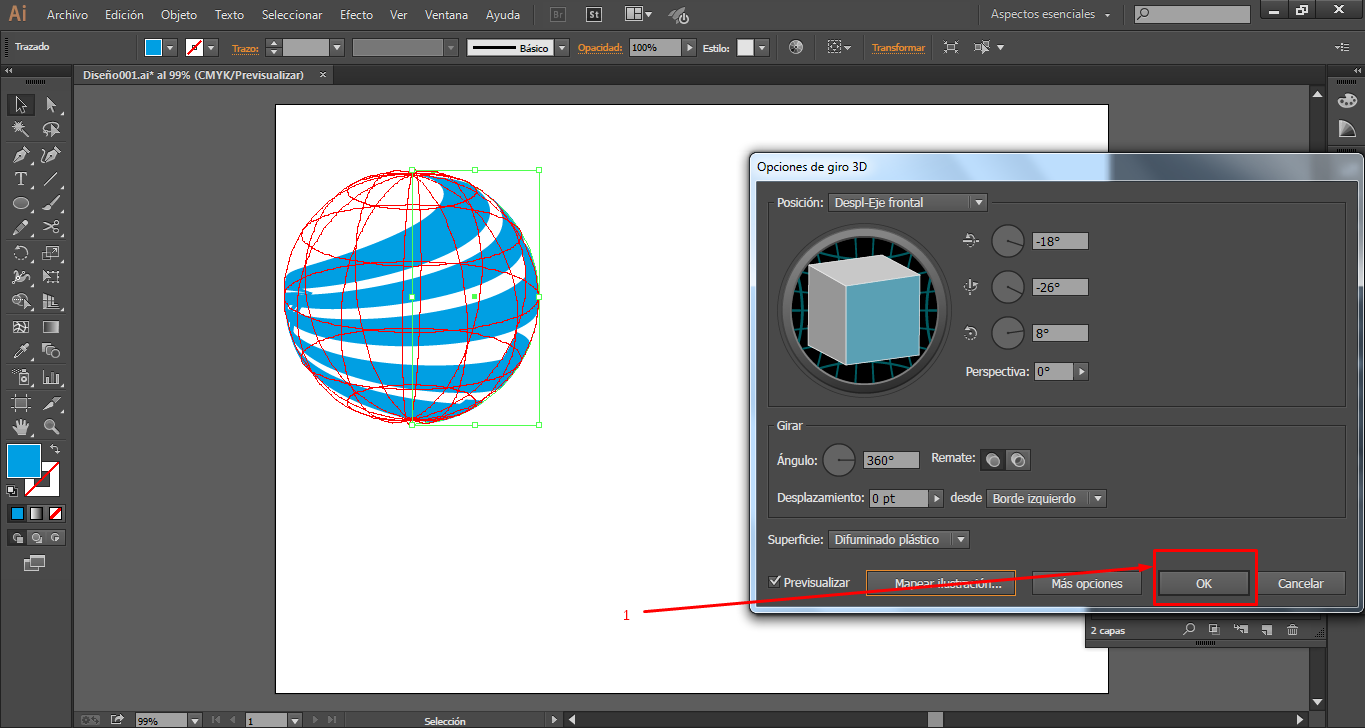Click the Más opciones button

[1087, 583]
